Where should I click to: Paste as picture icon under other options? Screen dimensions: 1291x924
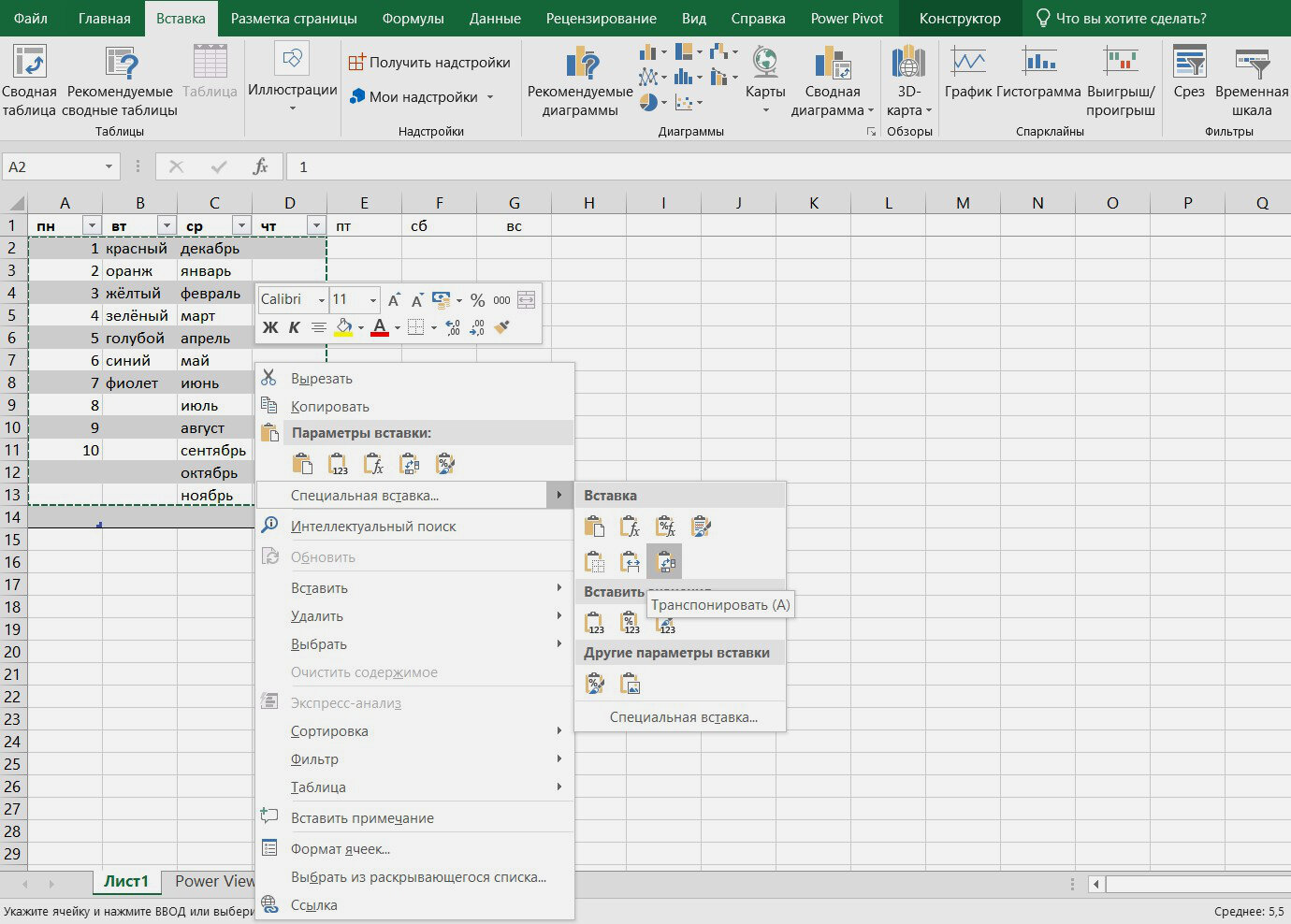pos(631,684)
